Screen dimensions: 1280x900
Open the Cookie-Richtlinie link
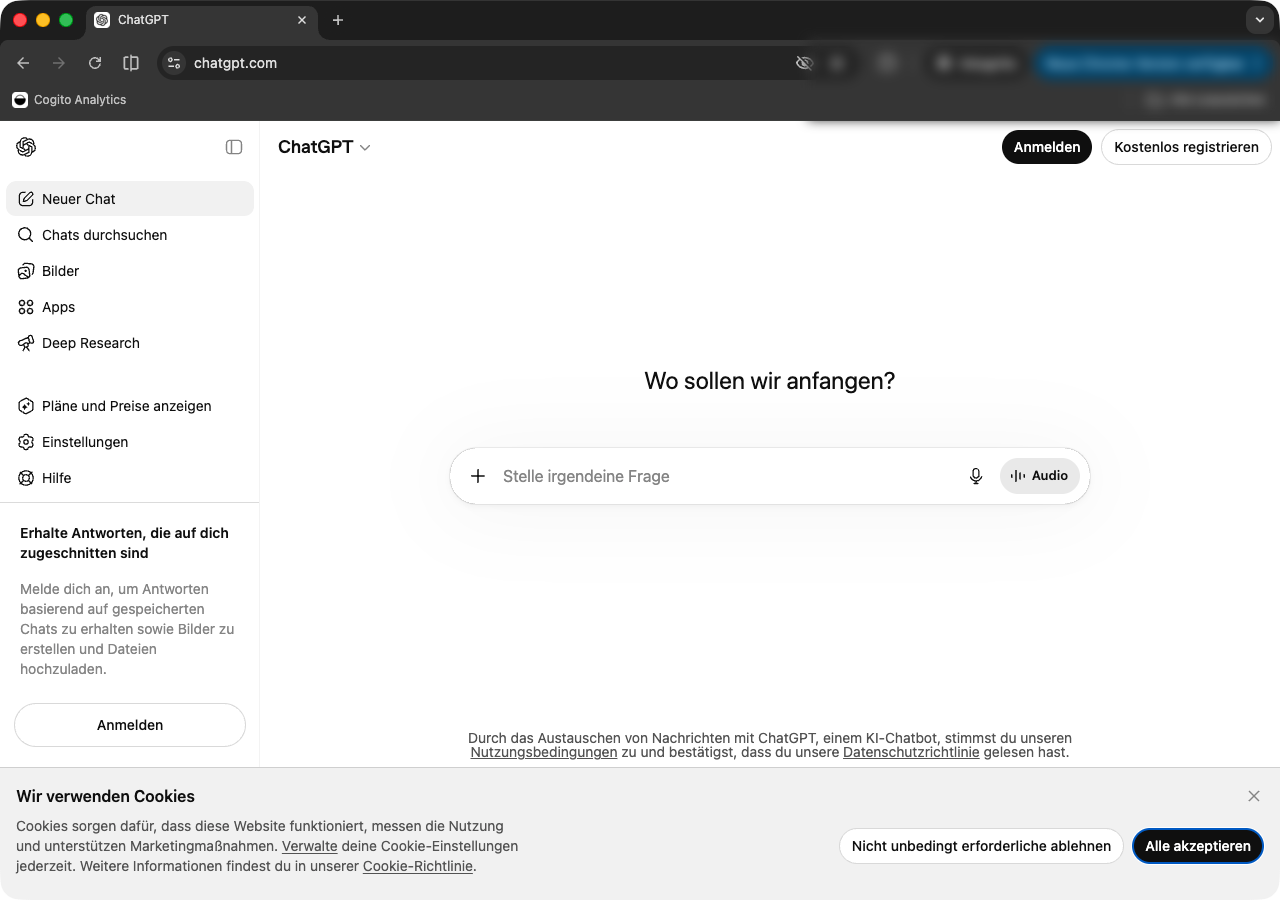(418, 866)
